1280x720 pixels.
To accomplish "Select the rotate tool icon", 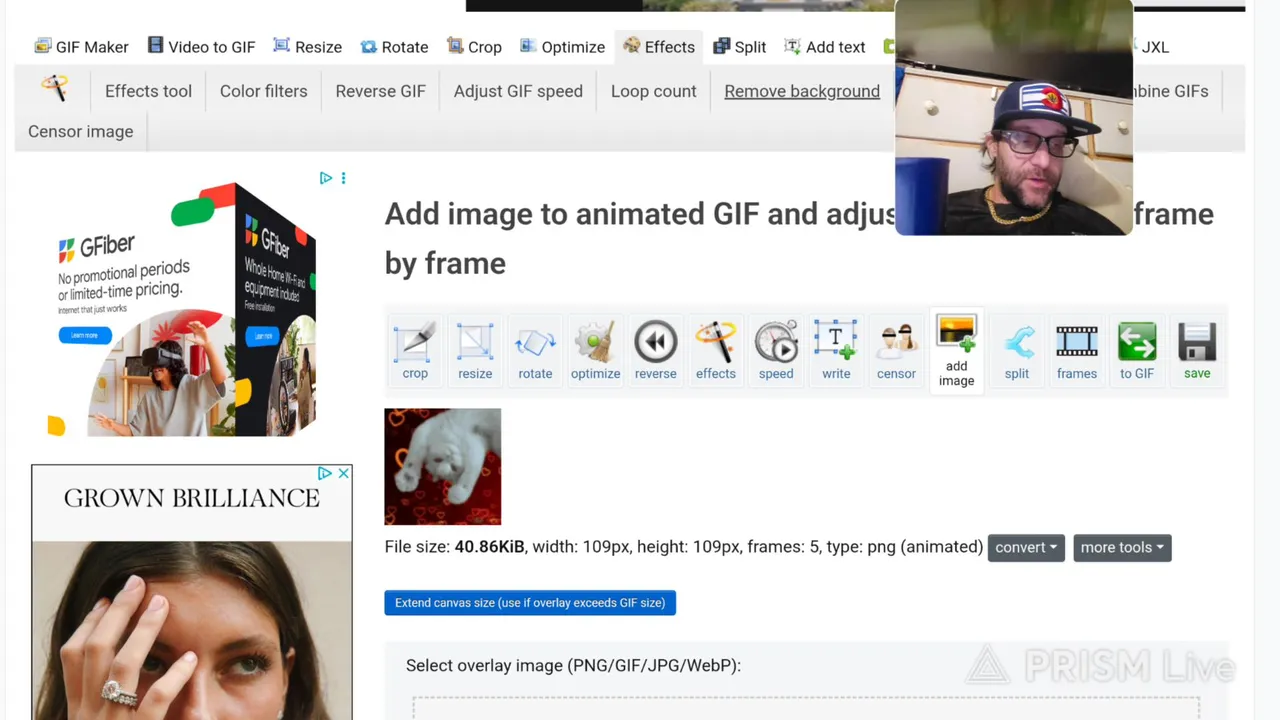I will [x=535, y=351].
